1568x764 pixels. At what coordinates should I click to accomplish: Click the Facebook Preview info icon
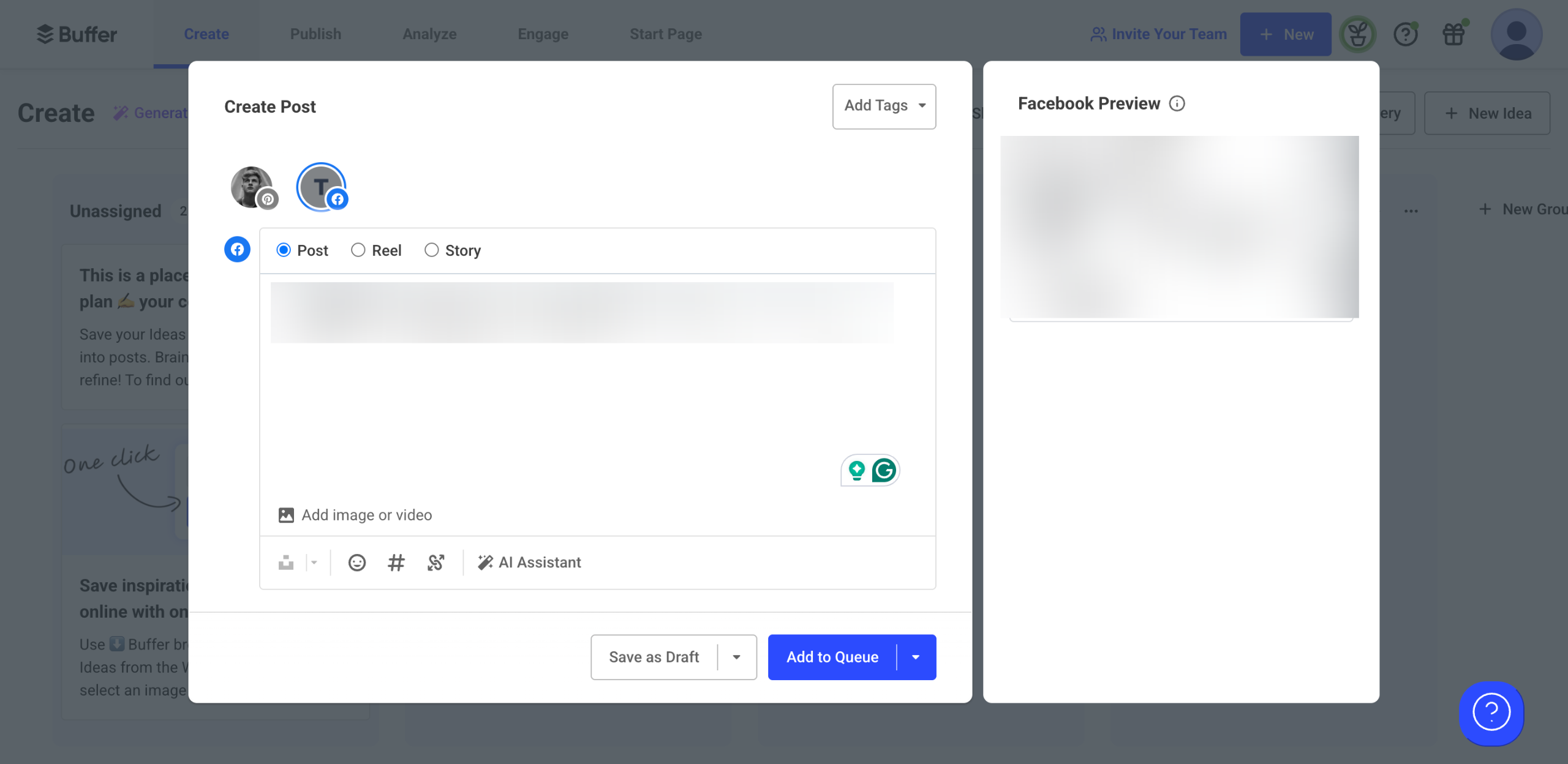(x=1177, y=103)
